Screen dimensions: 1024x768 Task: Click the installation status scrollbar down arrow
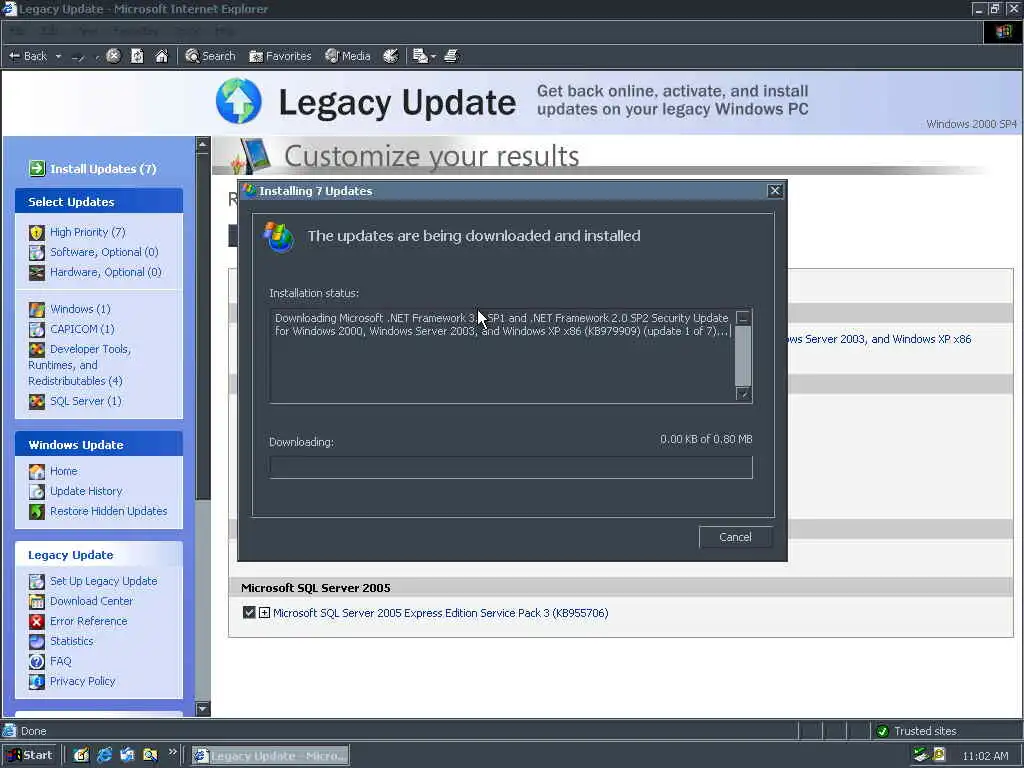(x=743, y=394)
